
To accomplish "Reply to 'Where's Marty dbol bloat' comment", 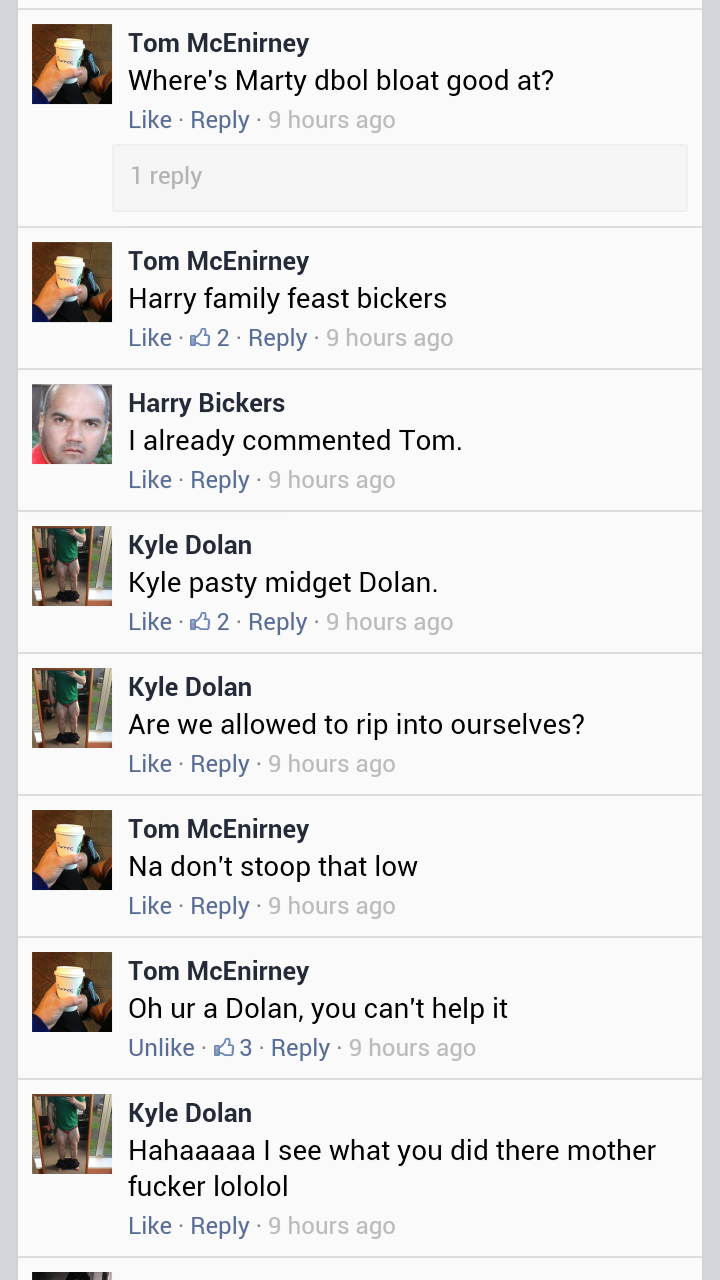I will 220,120.
